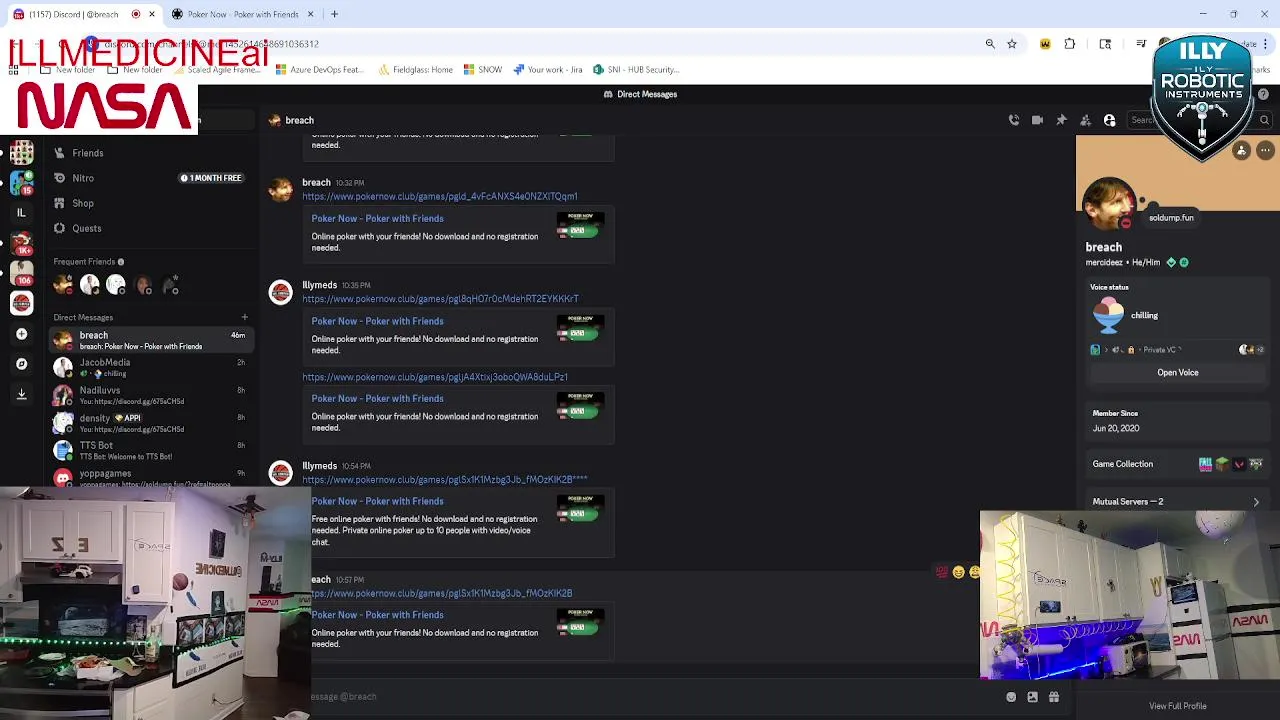This screenshot has height=720, width=1280.
Task: Open server with 15 notification badge
Action: pos(21,182)
